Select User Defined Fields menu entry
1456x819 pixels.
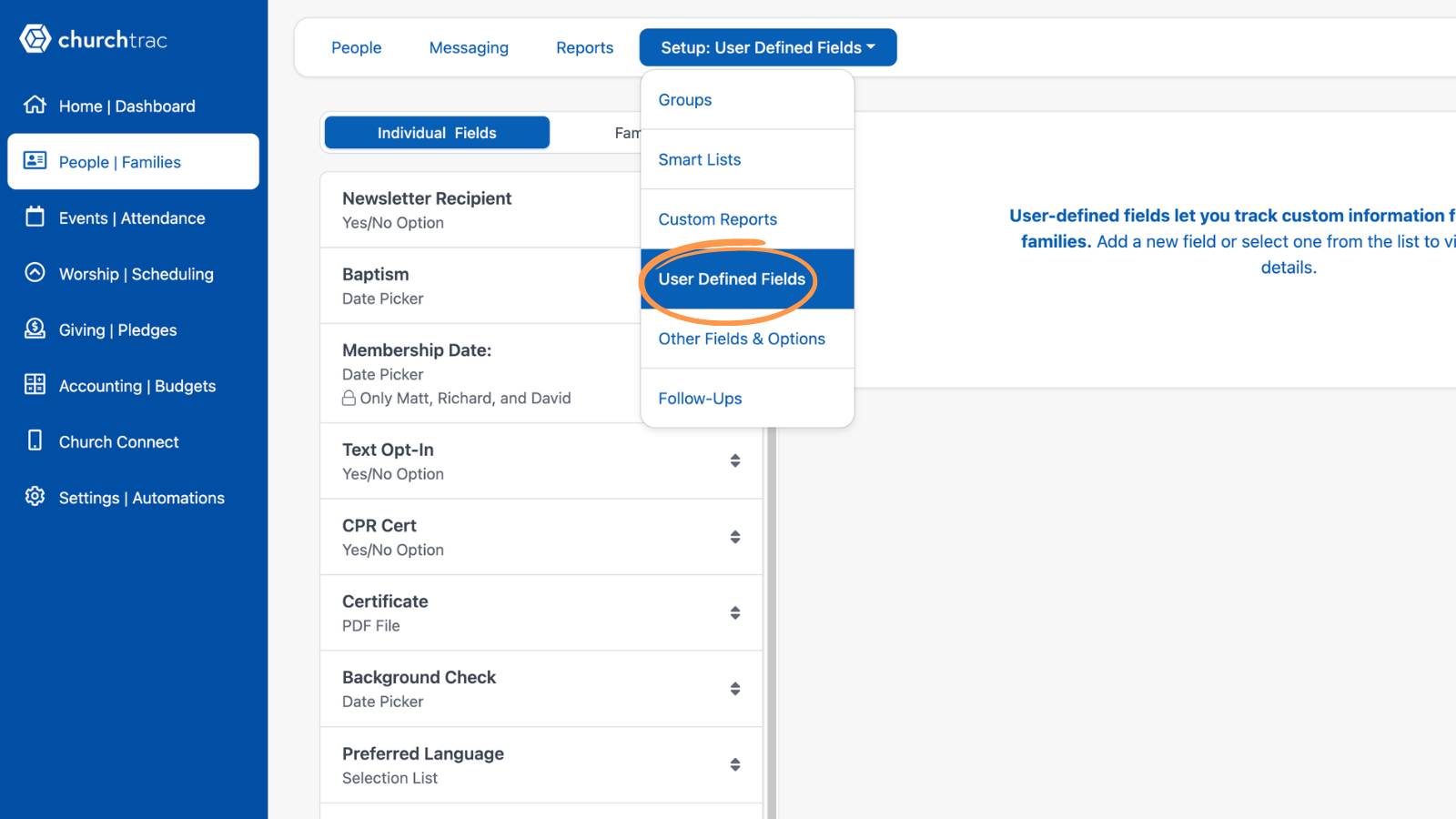click(x=747, y=279)
